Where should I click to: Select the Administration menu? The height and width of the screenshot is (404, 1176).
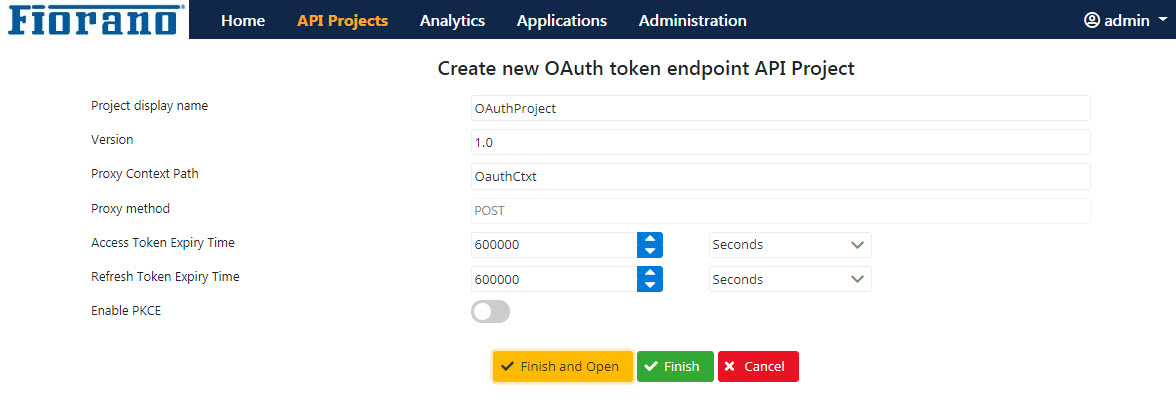point(692,21)
